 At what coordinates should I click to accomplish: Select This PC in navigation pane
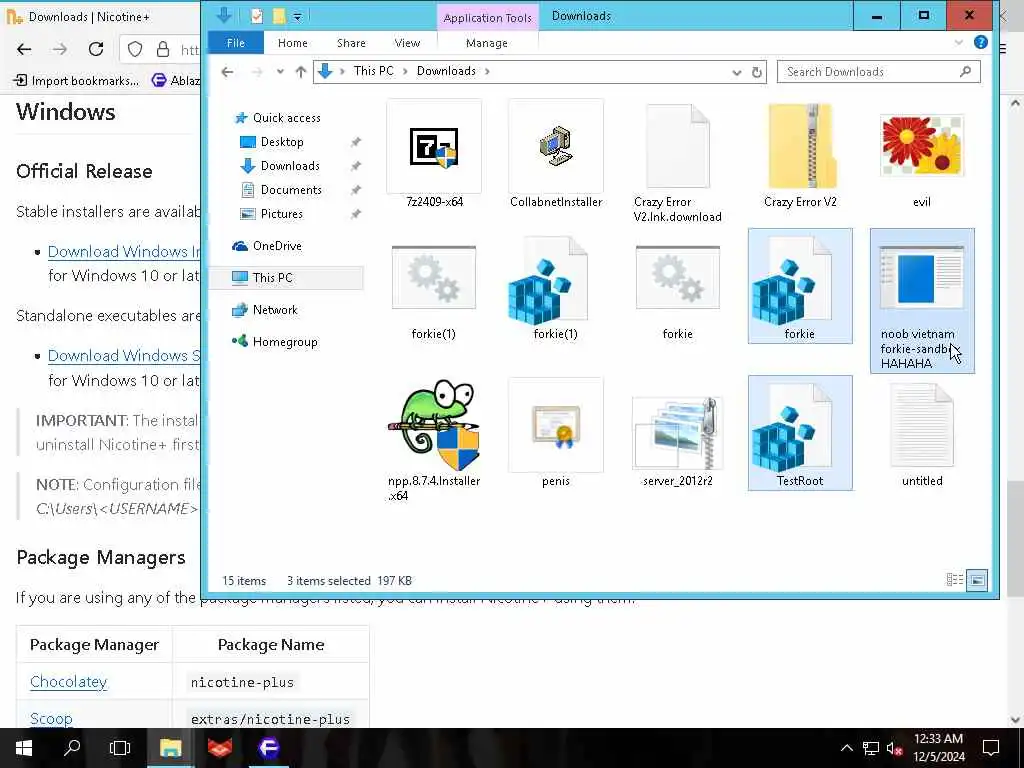[x=286, y=278]
